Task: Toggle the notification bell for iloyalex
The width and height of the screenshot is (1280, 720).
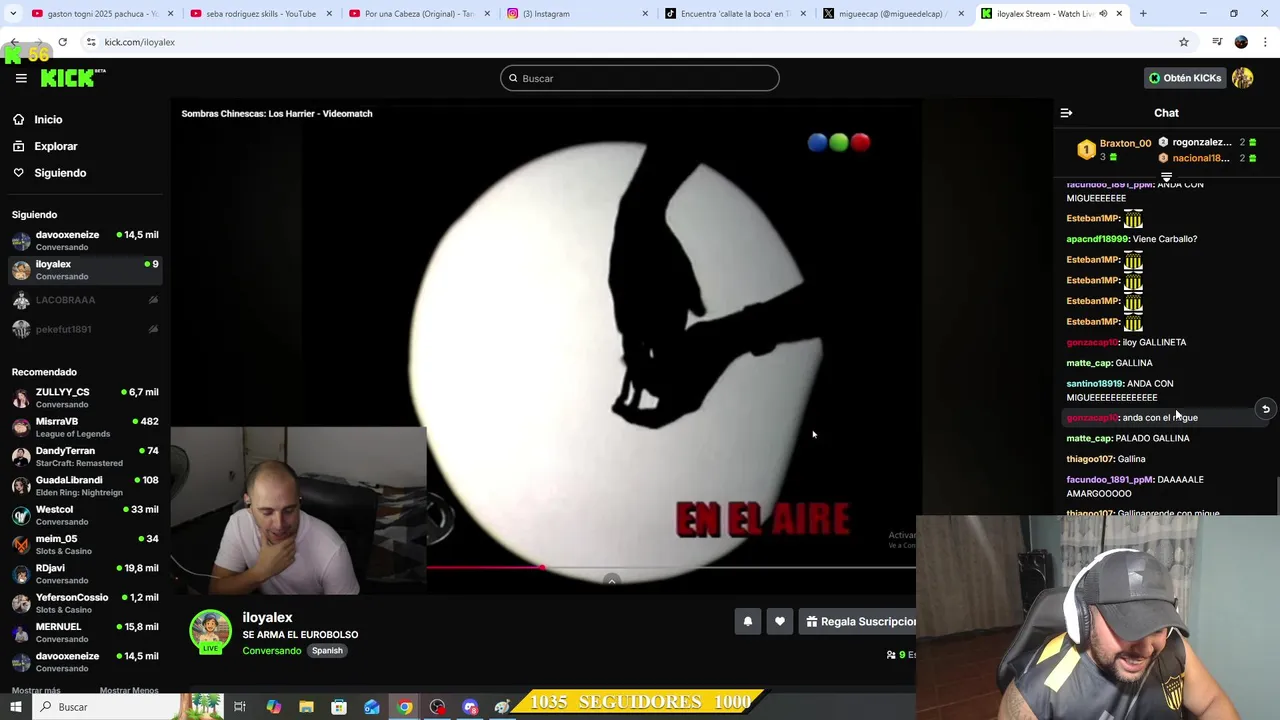Action: 747,622
